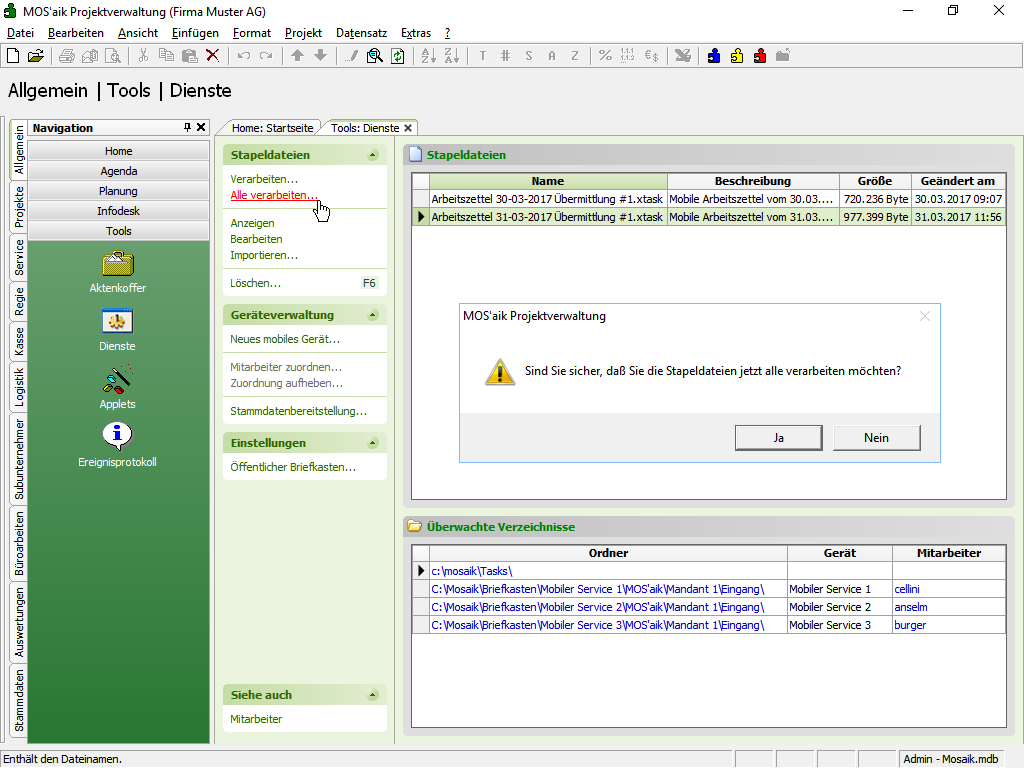Image resolution: width=1024 pixels, height=768 pixels.
Task: Click the Dienste icon in navigation
Action: pos(118,322)
